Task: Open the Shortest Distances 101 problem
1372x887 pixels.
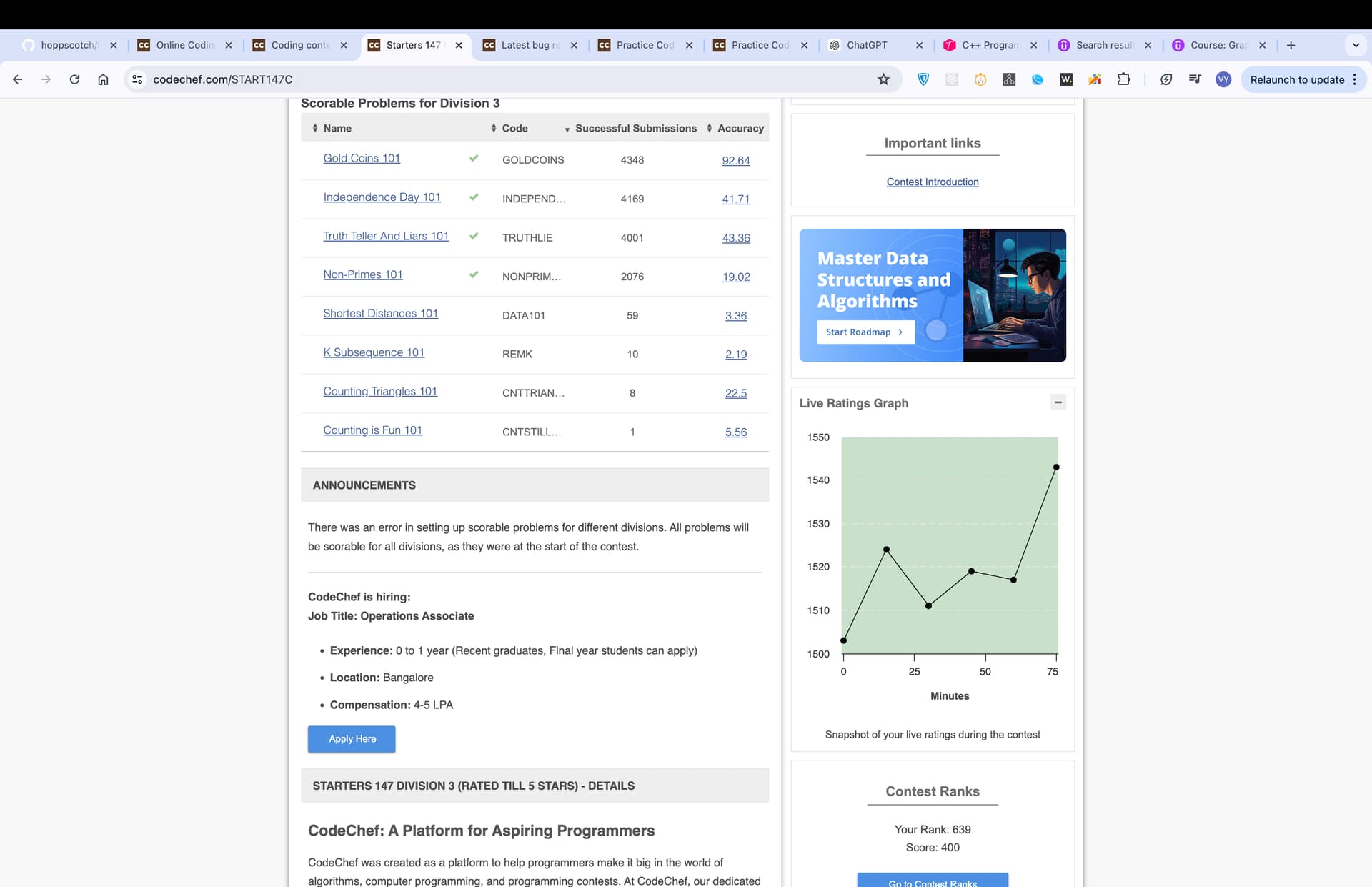Action: tap(380, 313)
